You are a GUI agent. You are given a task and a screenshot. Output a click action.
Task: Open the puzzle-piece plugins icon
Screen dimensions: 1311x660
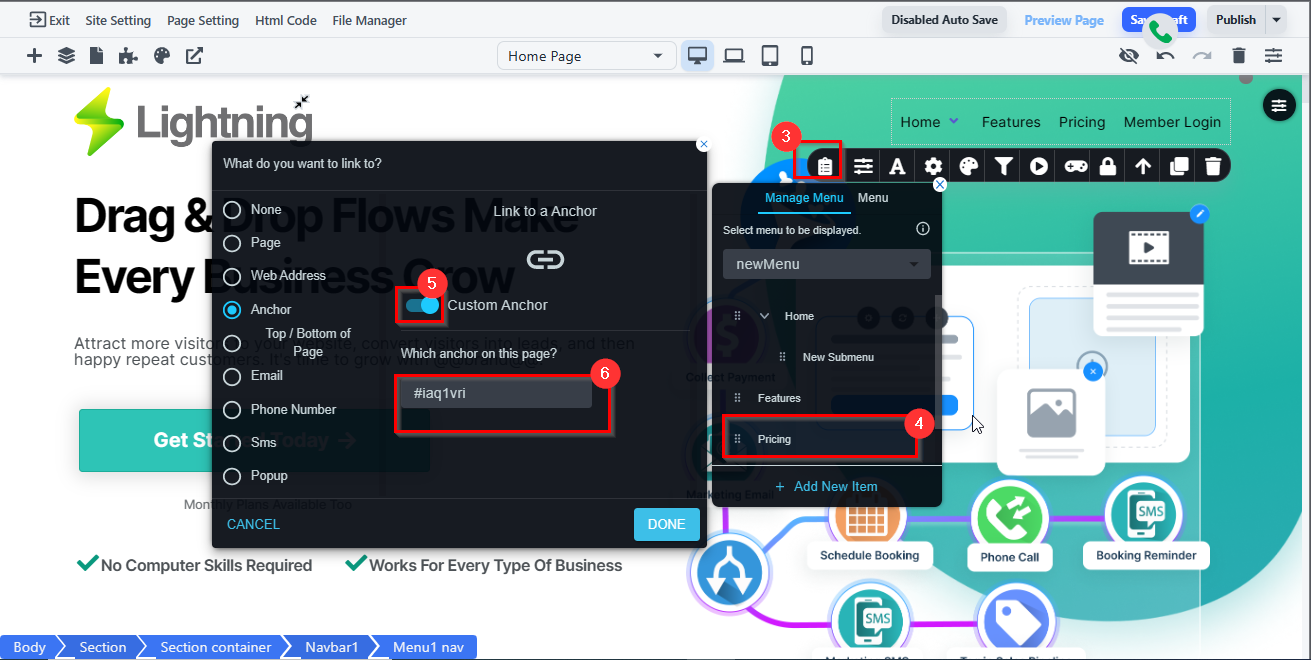[x=128, y=56]
